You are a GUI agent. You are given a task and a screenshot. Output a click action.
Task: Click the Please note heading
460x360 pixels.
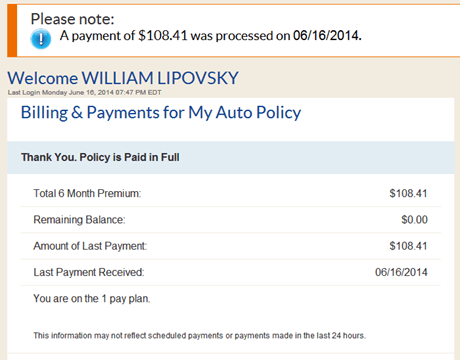tap(72, 19)
